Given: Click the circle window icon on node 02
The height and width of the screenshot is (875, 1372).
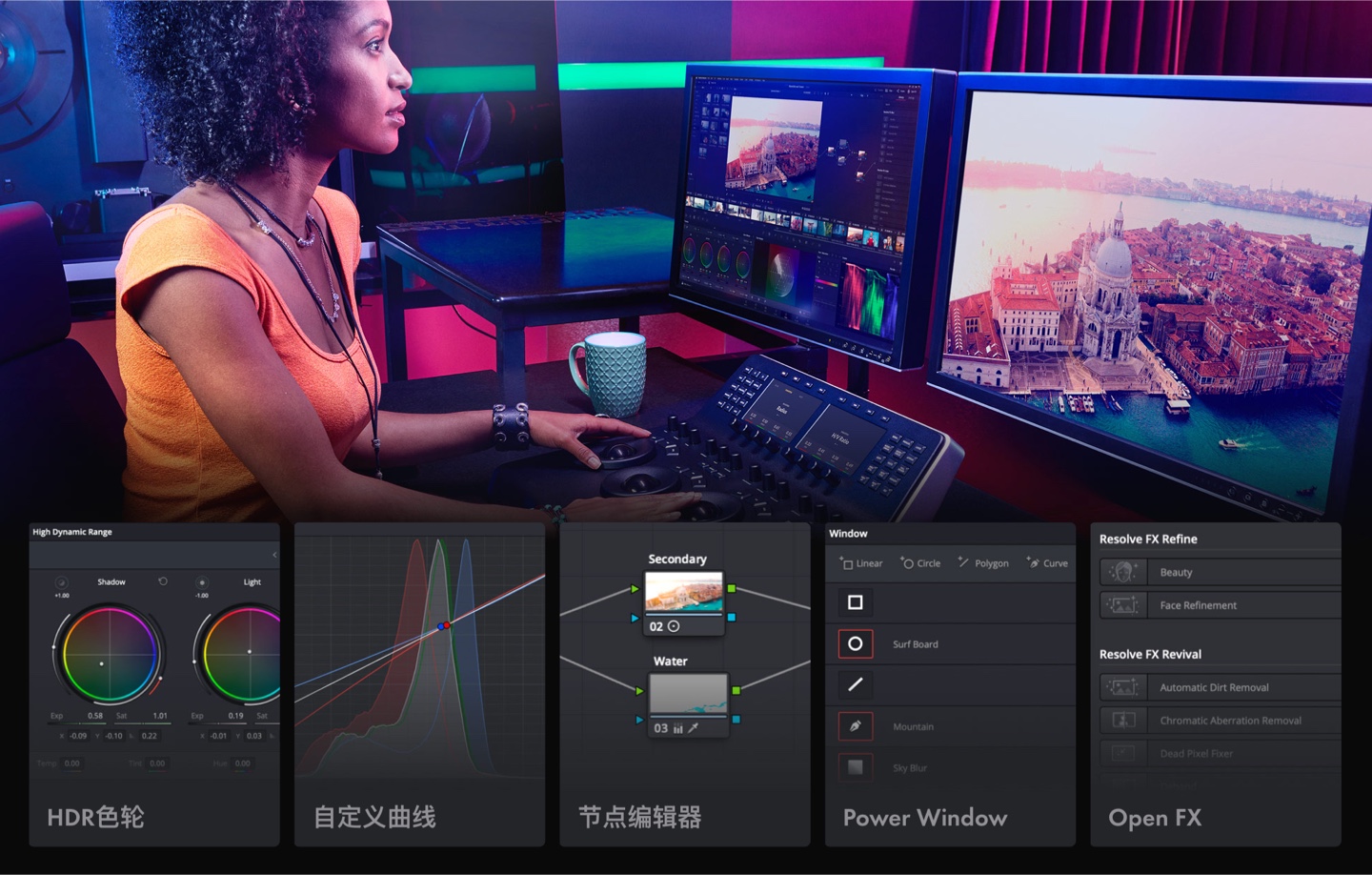Looking at the screenshot, I should [674, 626].
